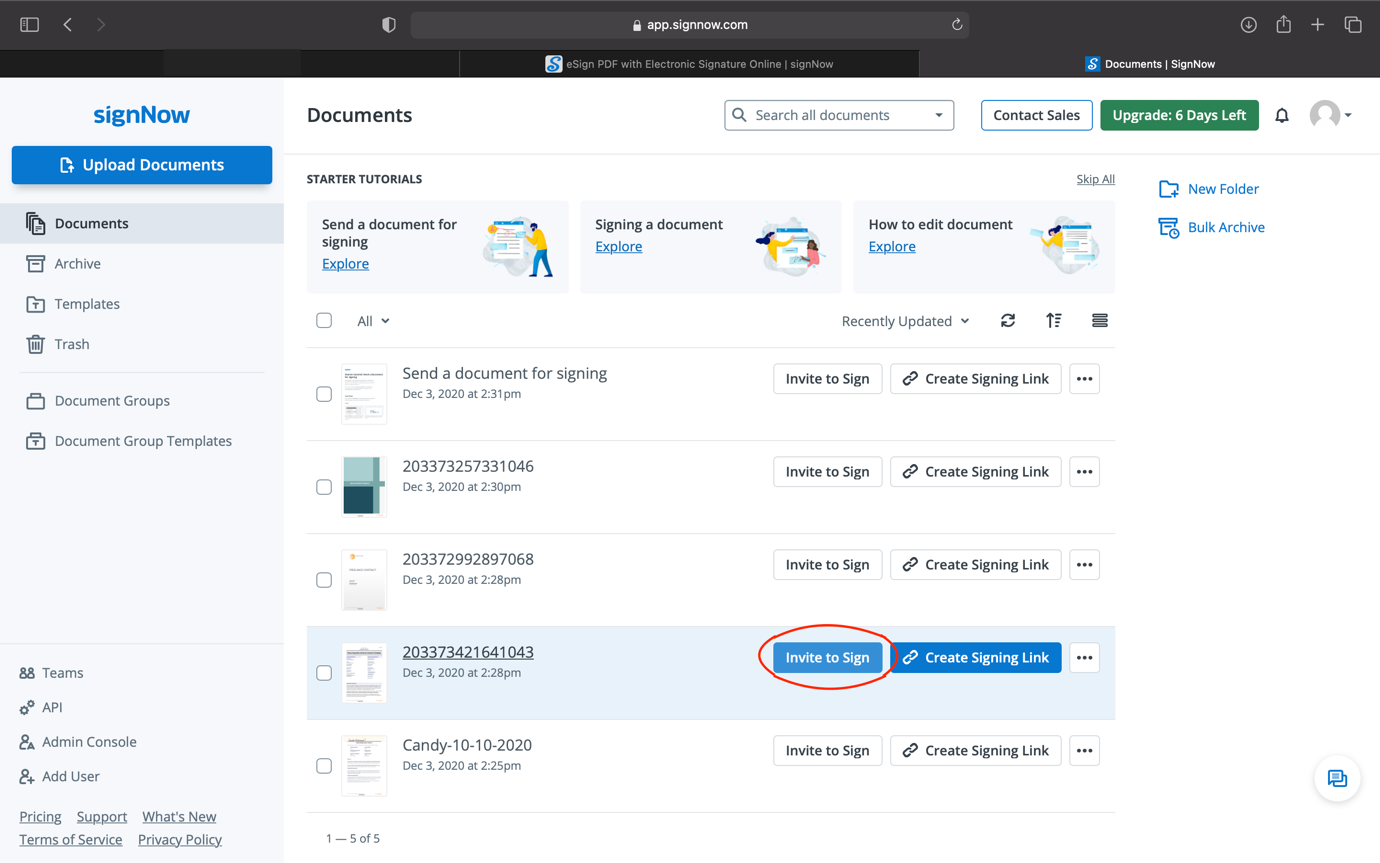1380x863 pixels.
Task: Click the refresh documents list icon
Action: 1008,321
